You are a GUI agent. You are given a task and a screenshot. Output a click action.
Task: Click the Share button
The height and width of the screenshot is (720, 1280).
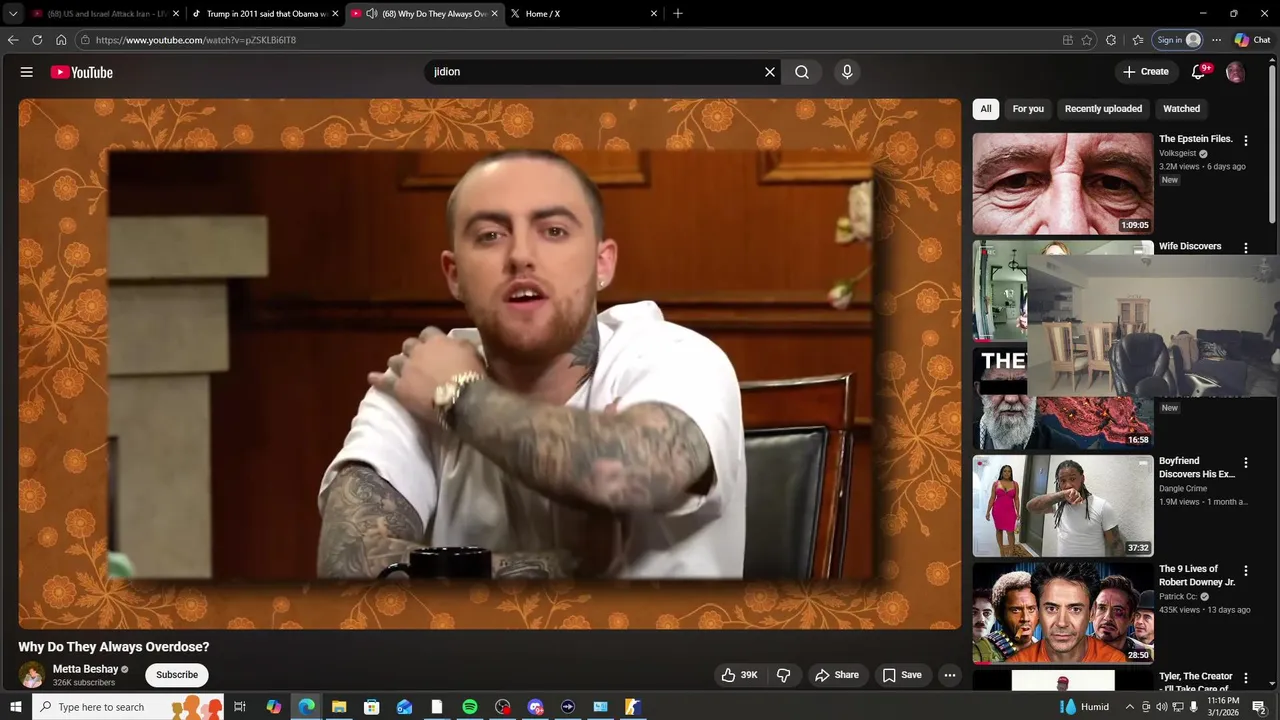tap(837, 675)
